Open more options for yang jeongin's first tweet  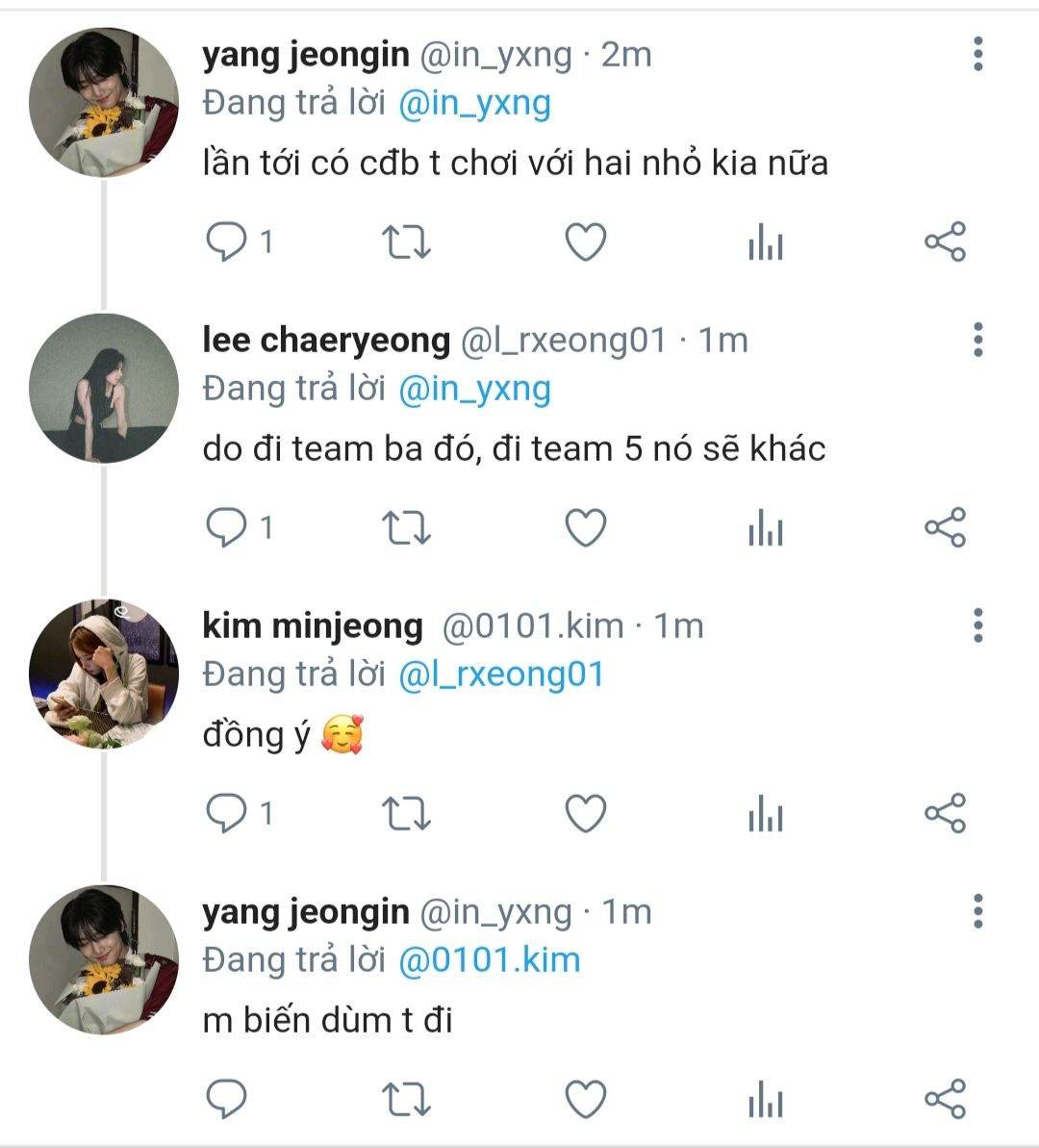click(978, 54)
